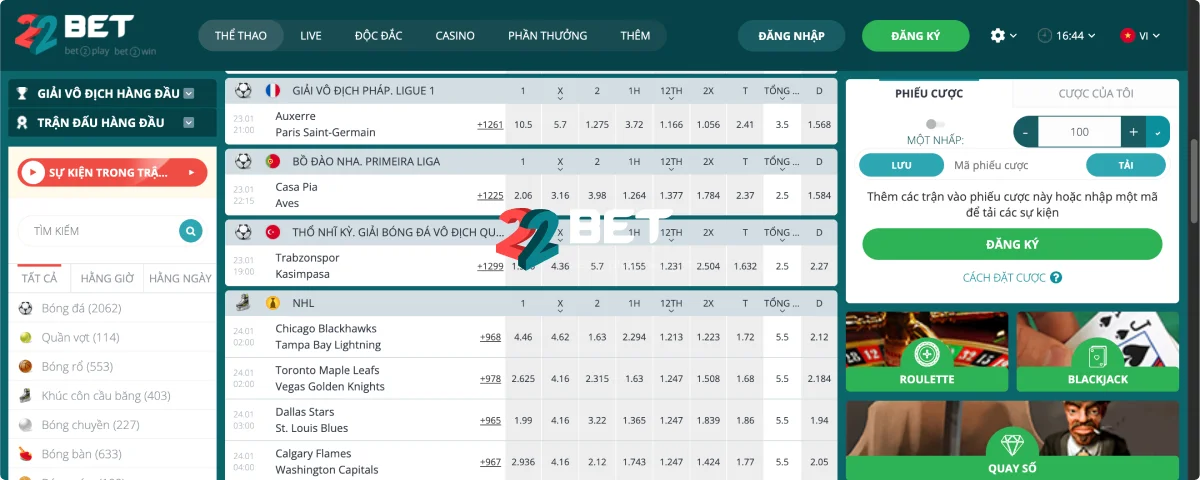The image size is (1200, 480).
Task: Click the Turkey flag on the Thổ Nhĩ Kỳ header
Action: 273,231
